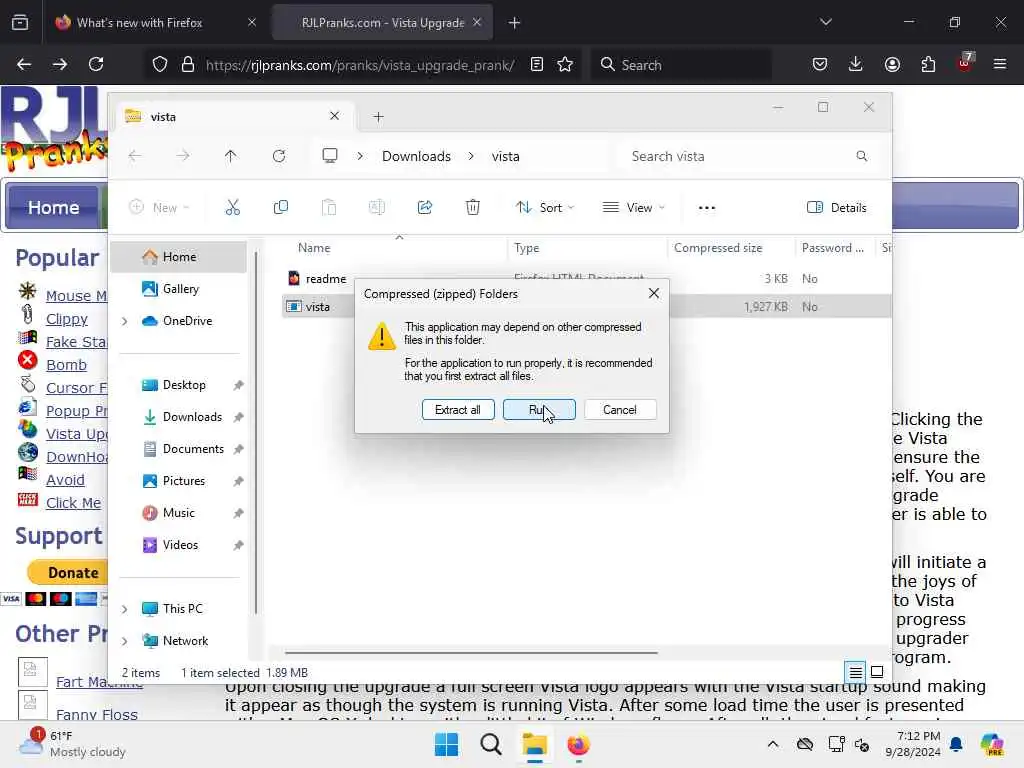
Task: Open the Clippy link on RJLPranks page
Action: [x=67, y=319]
